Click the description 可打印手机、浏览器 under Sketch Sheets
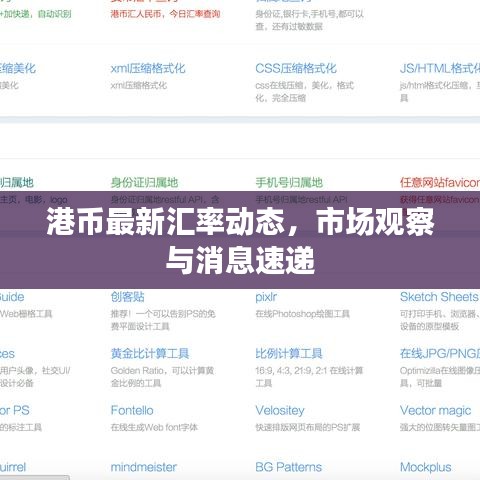This screenshot has width=480, height=480. (440, 320)
